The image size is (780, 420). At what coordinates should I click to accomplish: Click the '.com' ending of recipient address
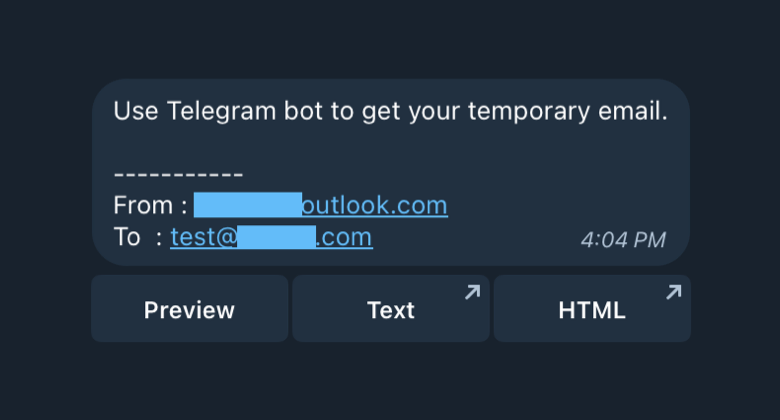point(344,237)
